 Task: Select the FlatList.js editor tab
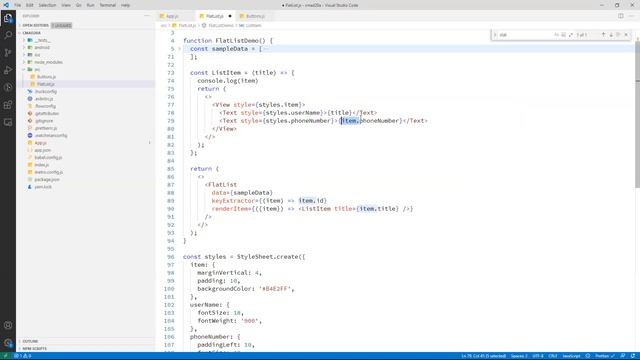tap(214, 16)
